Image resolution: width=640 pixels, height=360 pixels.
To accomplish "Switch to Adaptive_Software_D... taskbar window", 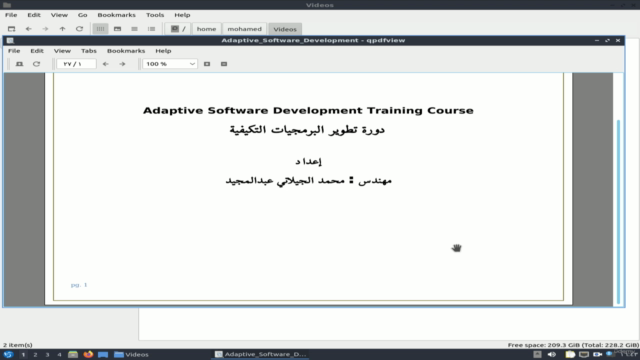I will [261, 354].
